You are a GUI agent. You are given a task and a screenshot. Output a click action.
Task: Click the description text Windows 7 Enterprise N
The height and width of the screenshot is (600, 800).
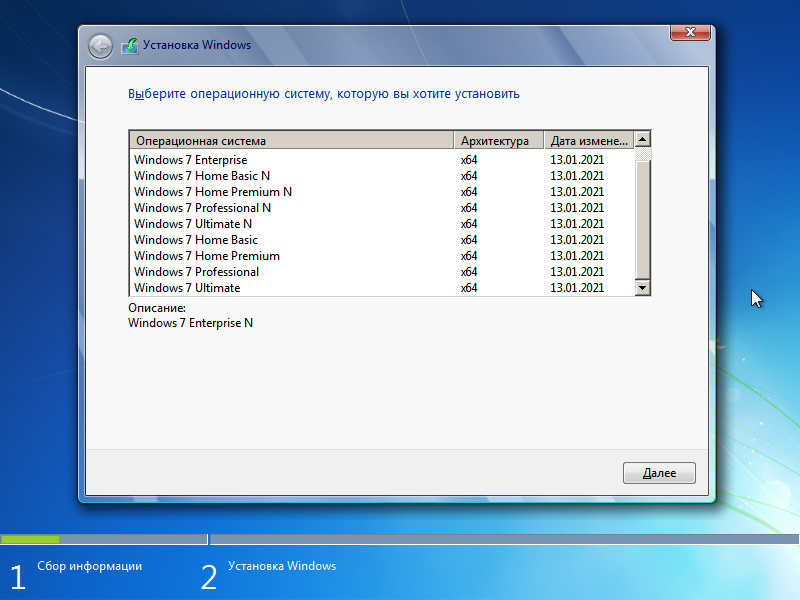coord(190,323)
